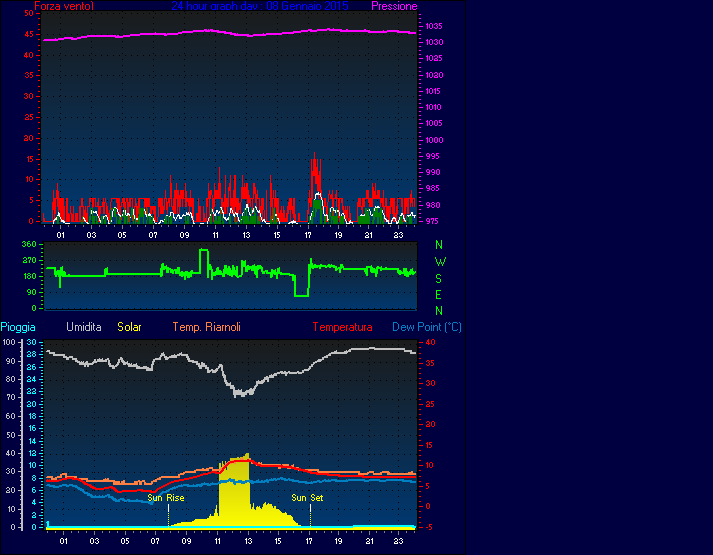The width and height of the screenshot is (713, 555).
Task: Click the "Dew Point (°C)" legend label
Action: point(427,327)
